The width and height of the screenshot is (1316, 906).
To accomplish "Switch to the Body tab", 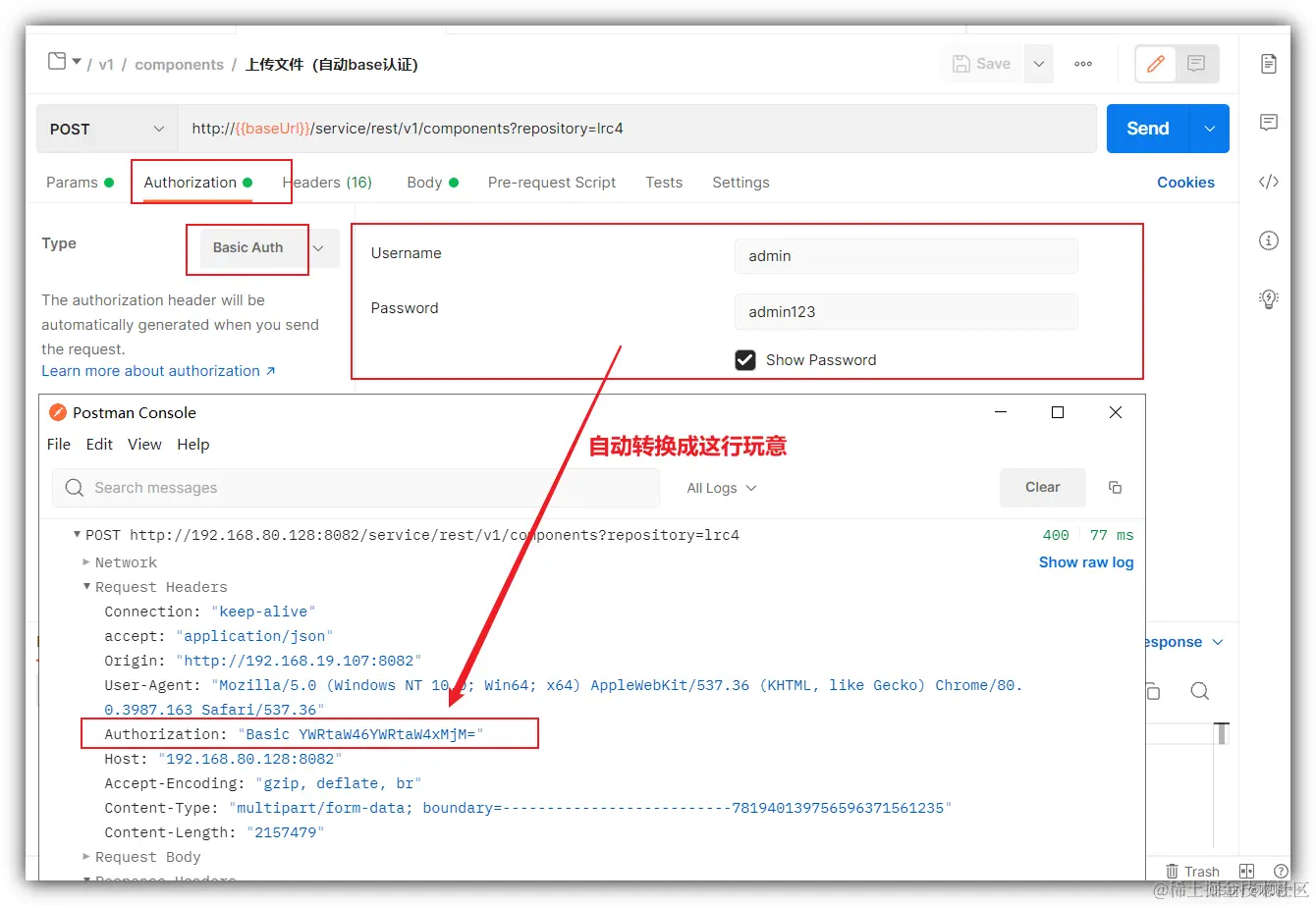I will click(x=433, y=183).
